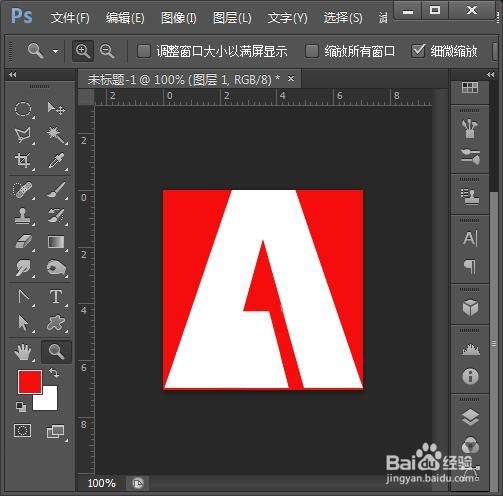Viewport: 503px width, 496px height.
Task: Close the untitled-1 document tab
Action: tap(291, 79)
